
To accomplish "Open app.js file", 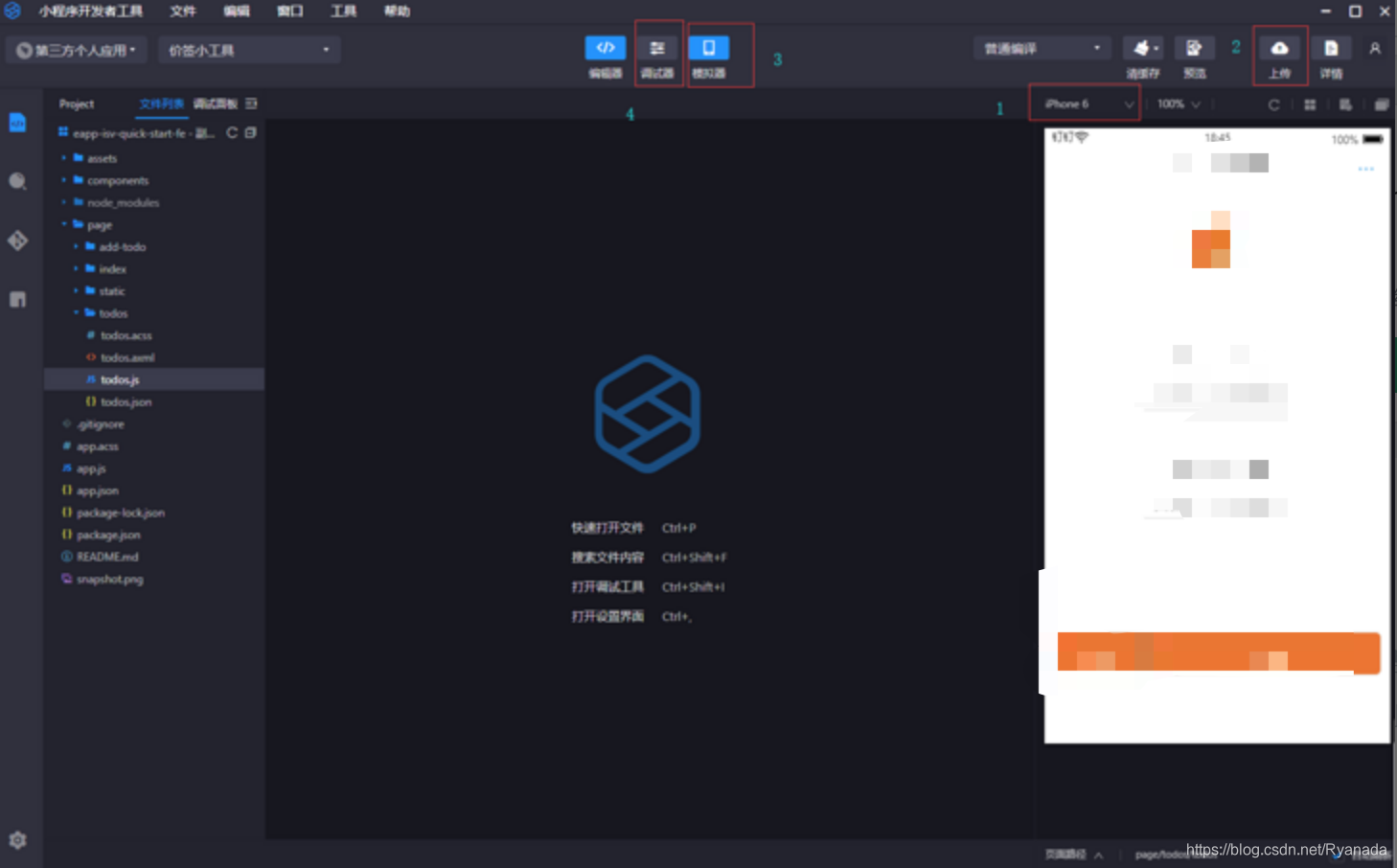I will 91,468.
